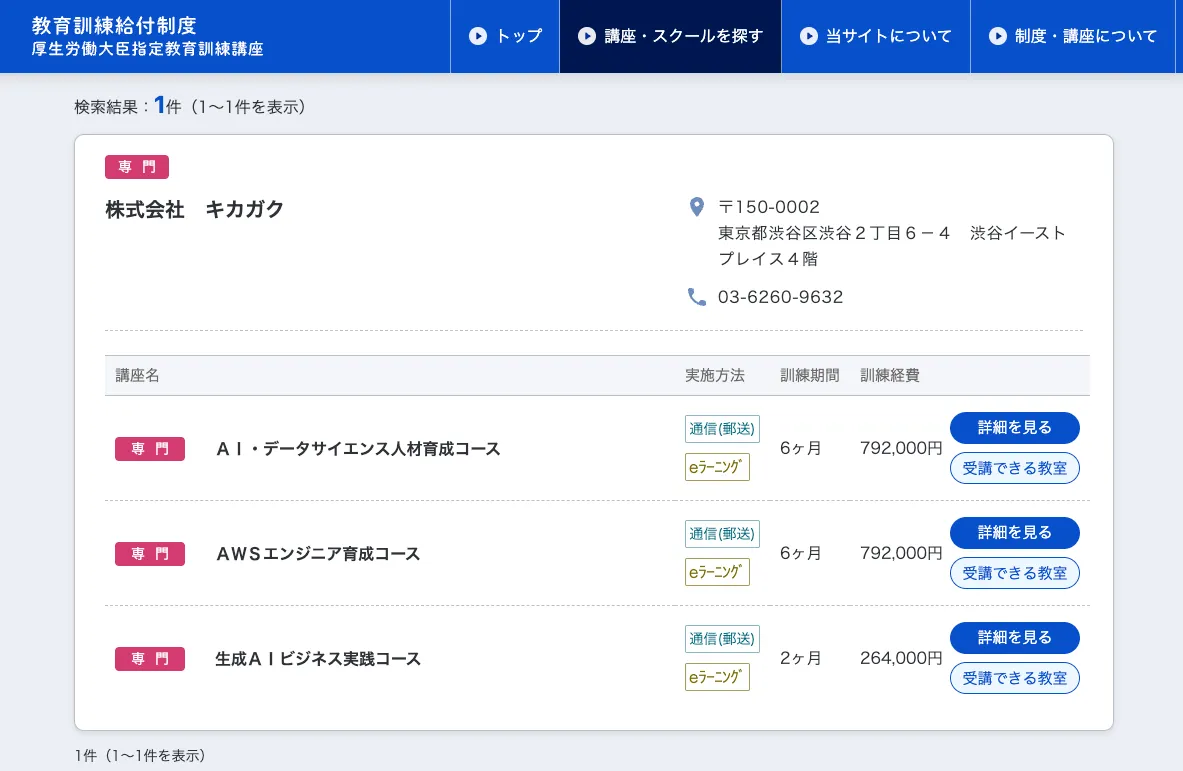Screen dimensions: 1183x771
Task: Click 専門 badge in AI・データサイエンス row
Action: [149, 449]
